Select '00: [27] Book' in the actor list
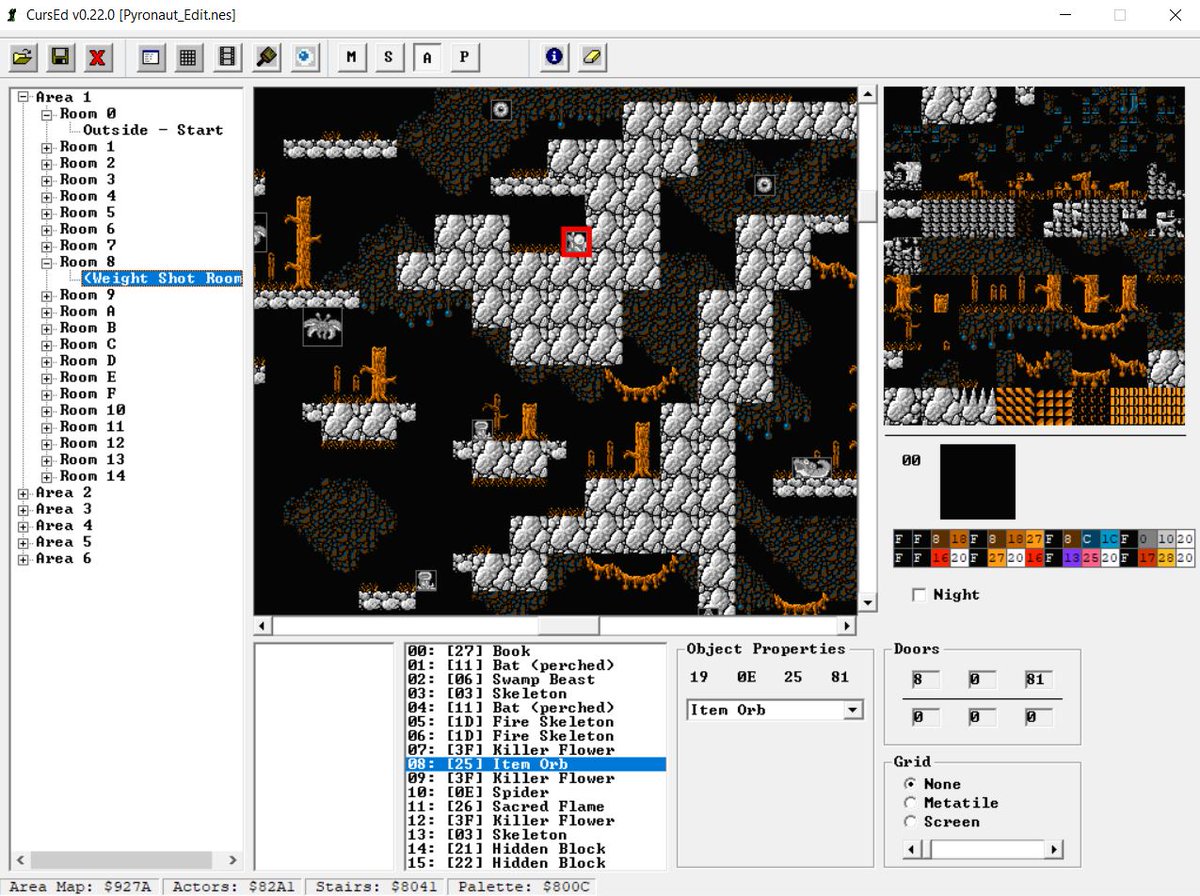The width and height of the screenshot is (1200, 896). 535,651
